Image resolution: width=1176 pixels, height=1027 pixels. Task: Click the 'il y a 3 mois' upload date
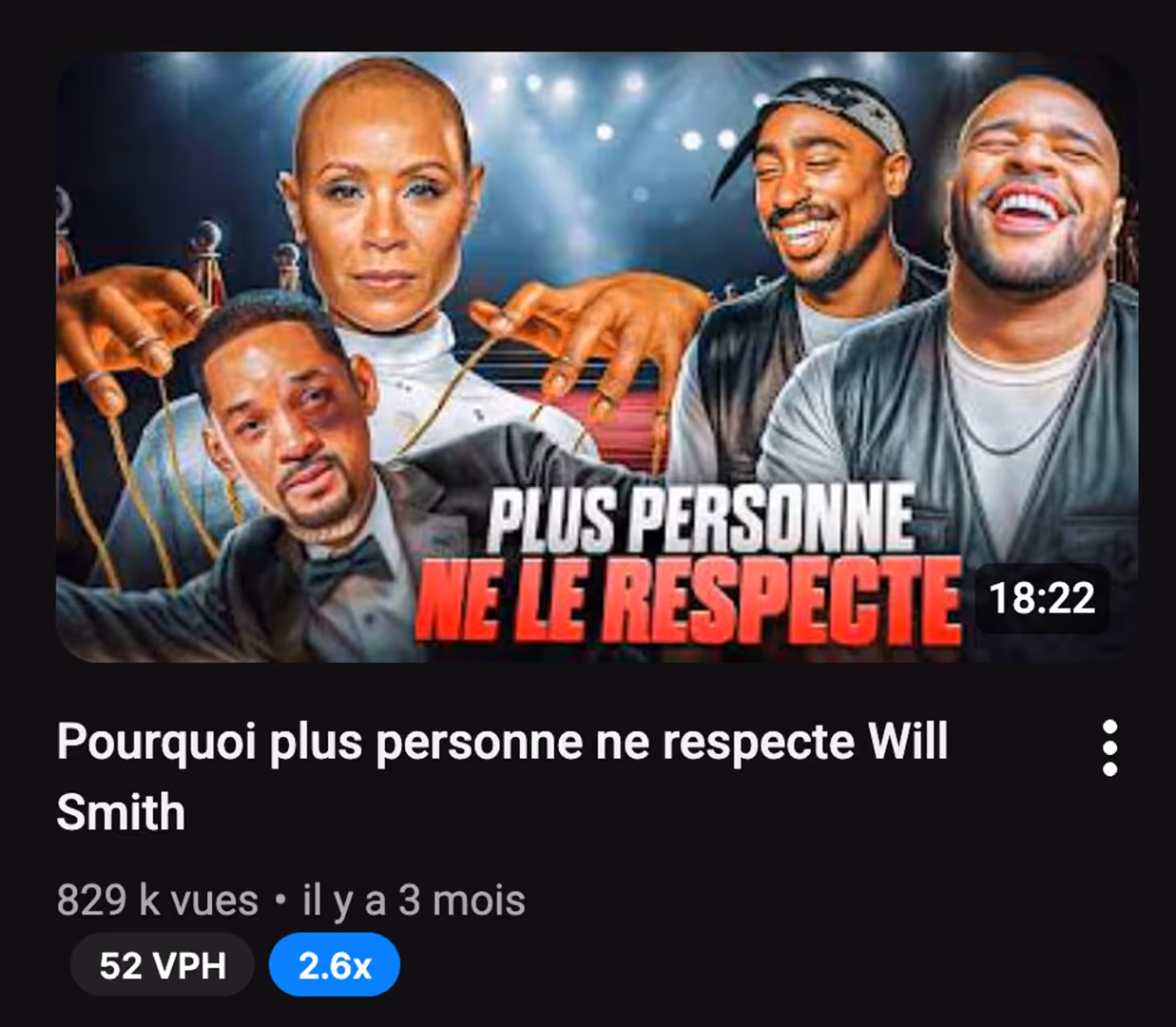click(414, 900)
